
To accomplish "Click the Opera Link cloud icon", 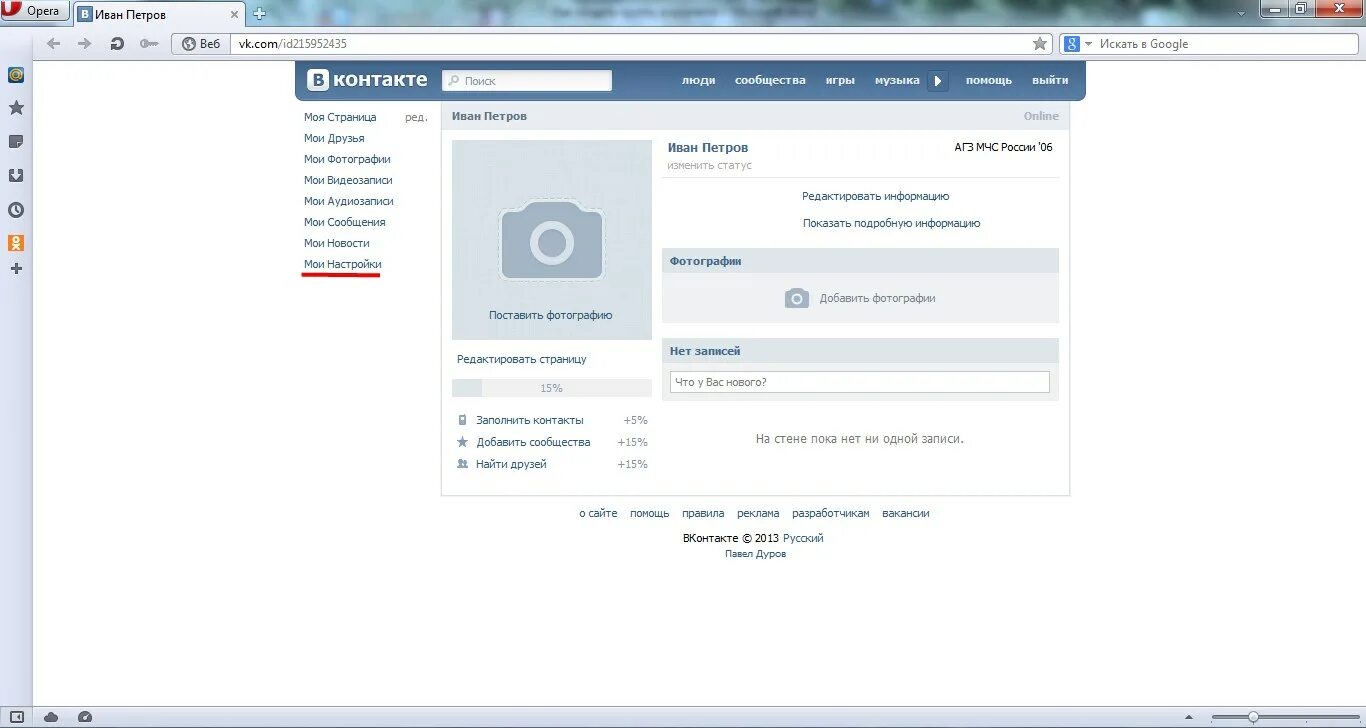I will coord(51,717).
